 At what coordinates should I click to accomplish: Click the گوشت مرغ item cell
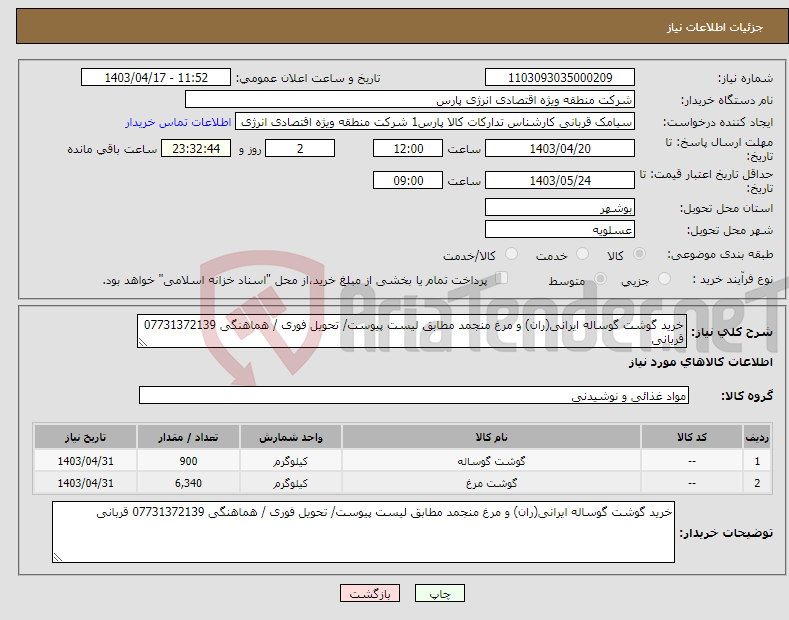pyautogui.click(x=492, y=483)
